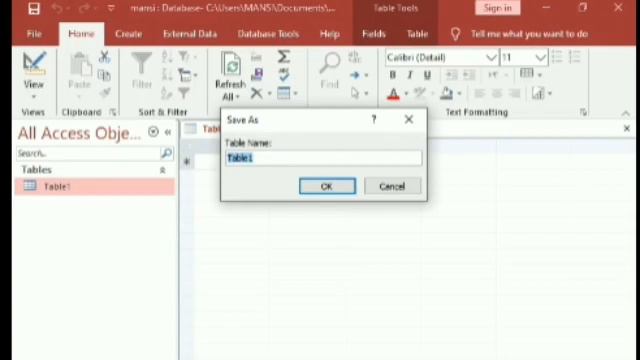This screenshot has height=360, width=640.
Task: Open the Table tab under Table Tools
Action: click(417, 34)
